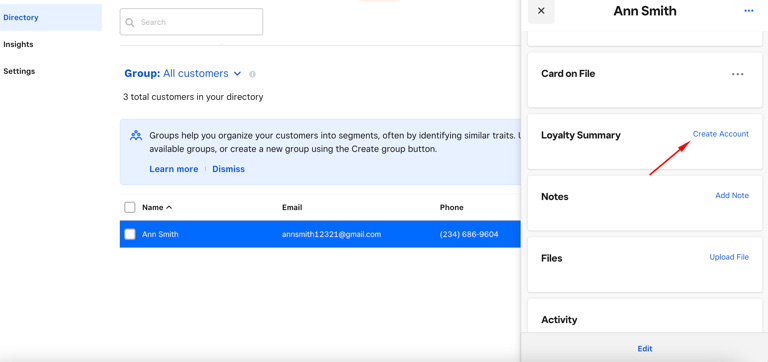Click annsmith12321@gmail.com email cell
768x362 pixels.
click(332, 234)
